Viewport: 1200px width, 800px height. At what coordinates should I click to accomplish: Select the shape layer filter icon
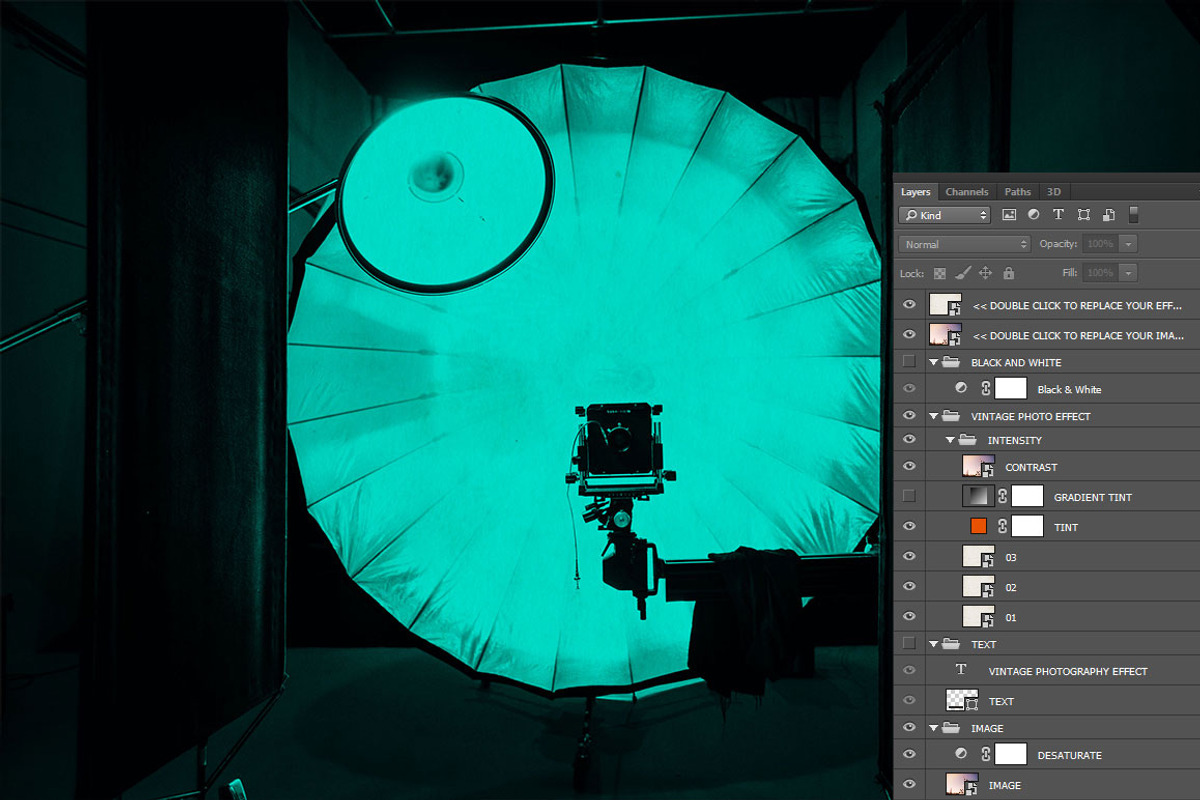pos(1084,215)
